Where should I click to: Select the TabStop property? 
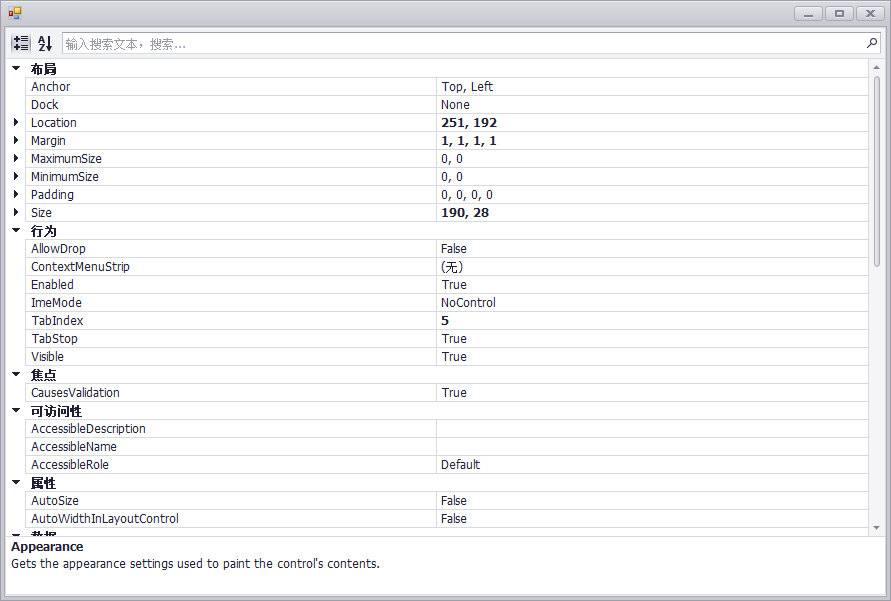point(231,339)
